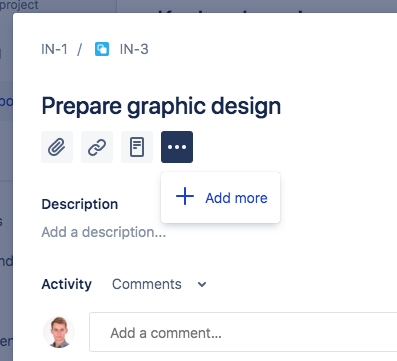This screenshot has height=361, width=397.
Task: Click the link issue chain icon
Action: [x=97, y=147]
